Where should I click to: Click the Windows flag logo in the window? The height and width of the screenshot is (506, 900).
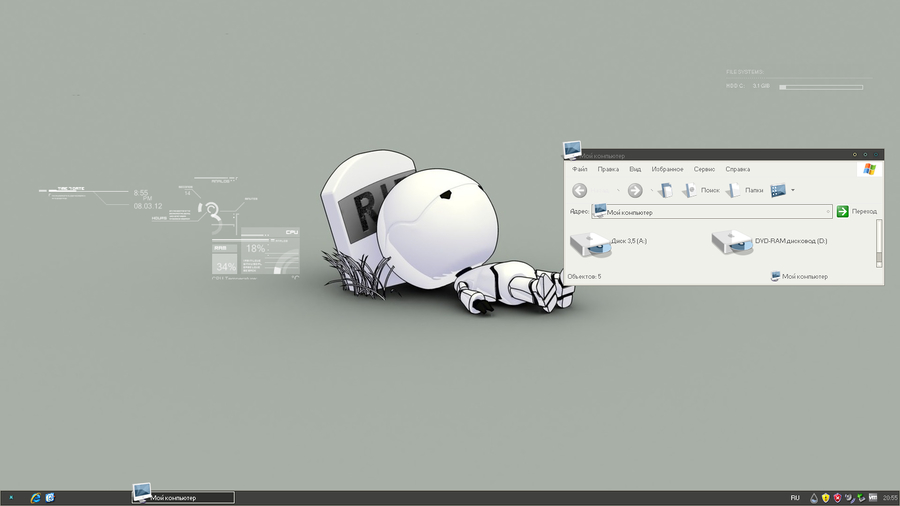tap(869, 169)
